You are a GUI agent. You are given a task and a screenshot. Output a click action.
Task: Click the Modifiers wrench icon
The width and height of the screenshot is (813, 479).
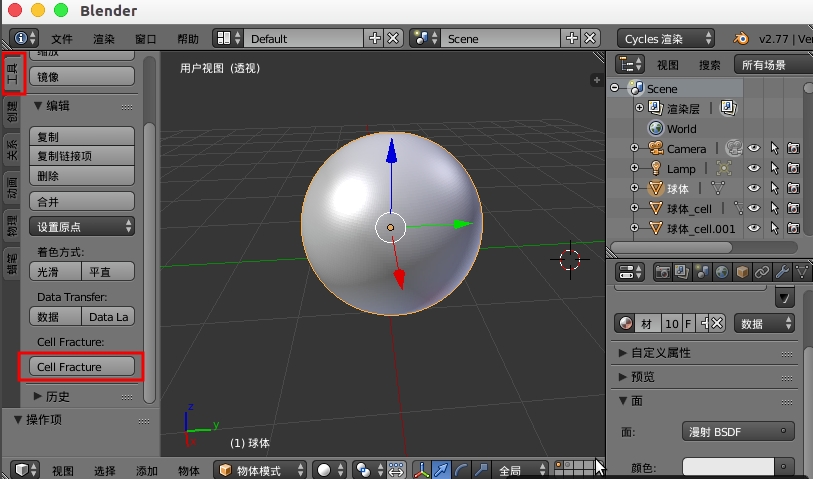782,272
